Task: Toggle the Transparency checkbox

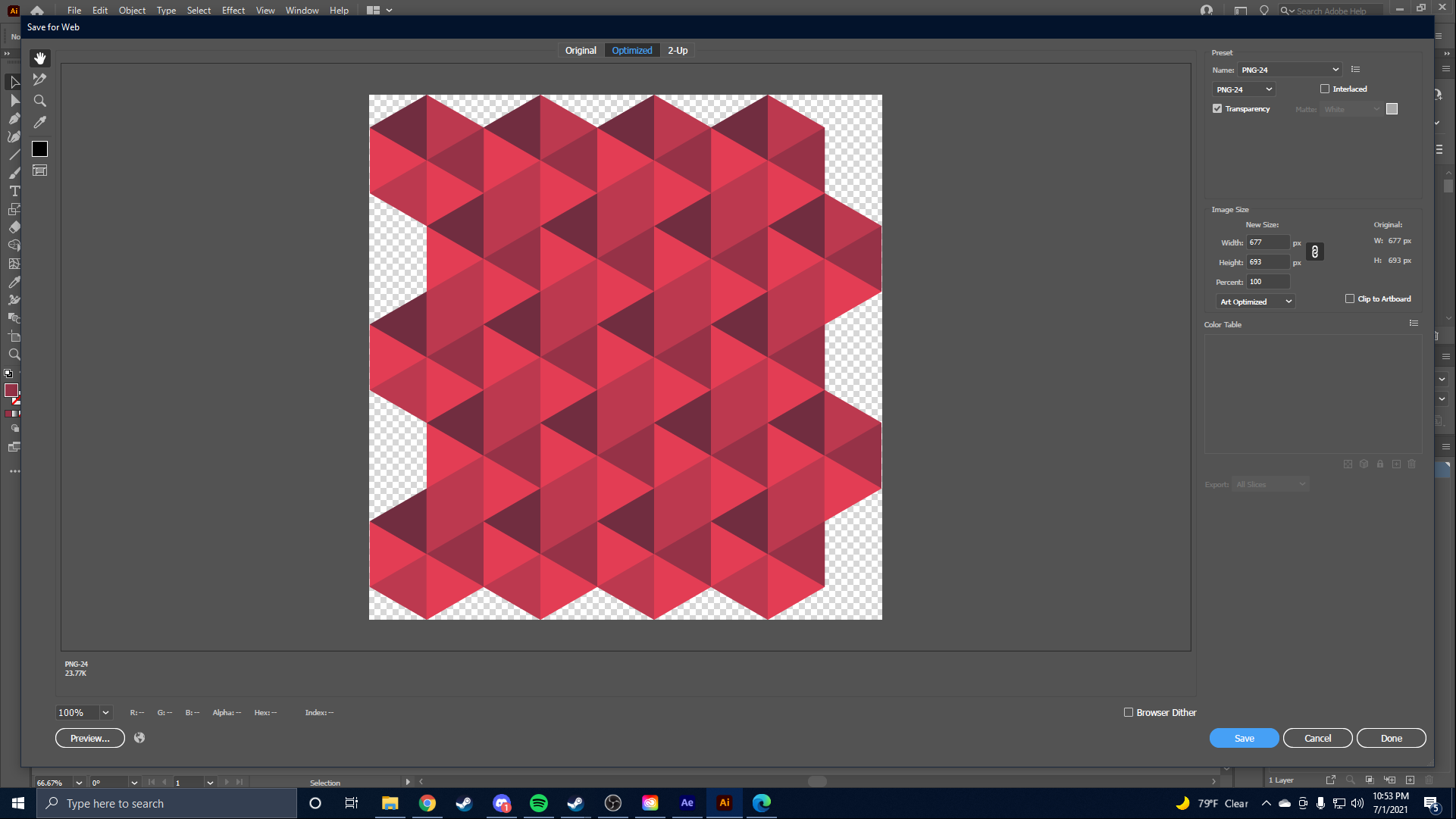Action: pos(1219,108)
